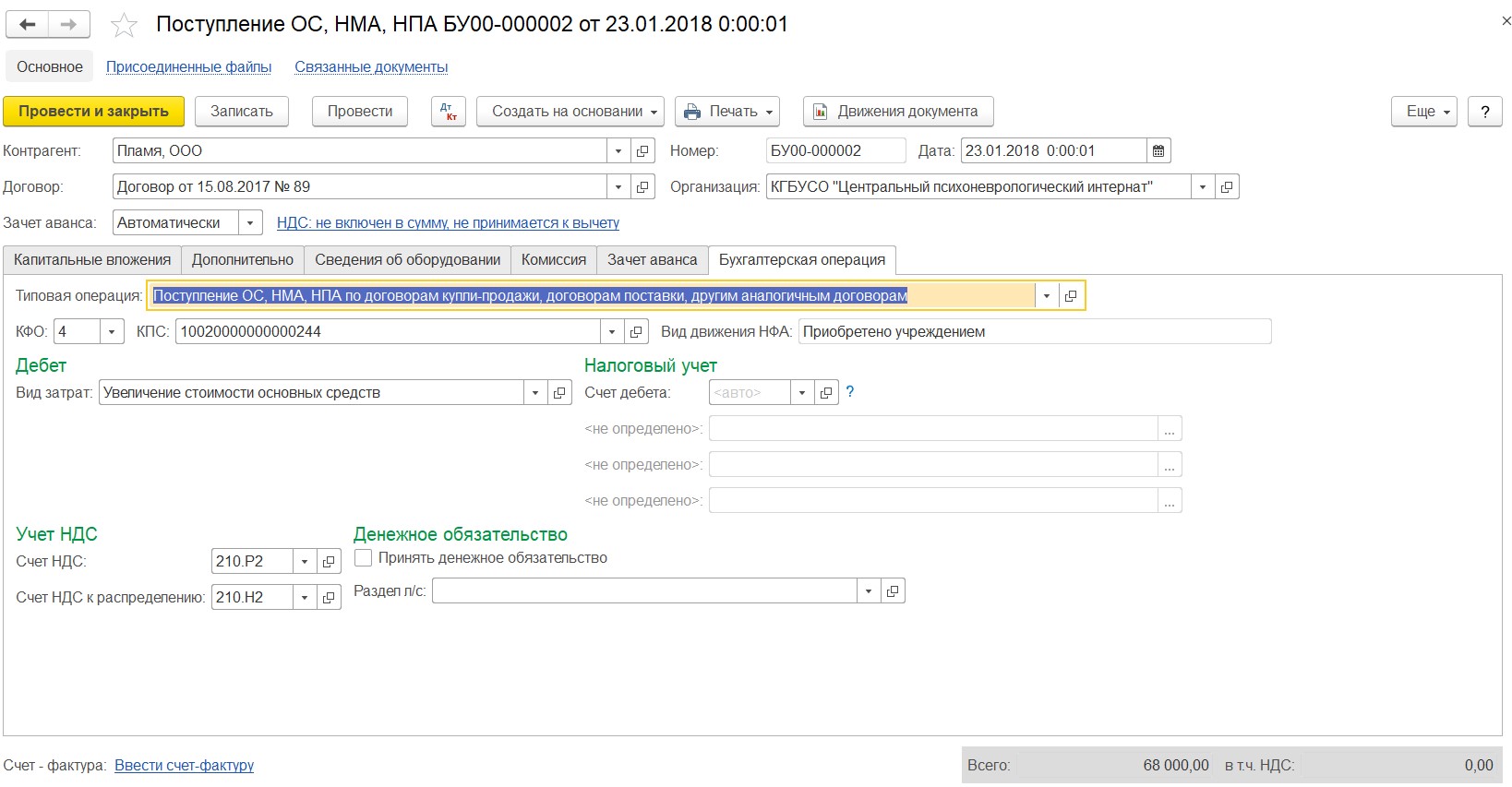Switch to Дополнительно tab

click(x=243, y=260)
